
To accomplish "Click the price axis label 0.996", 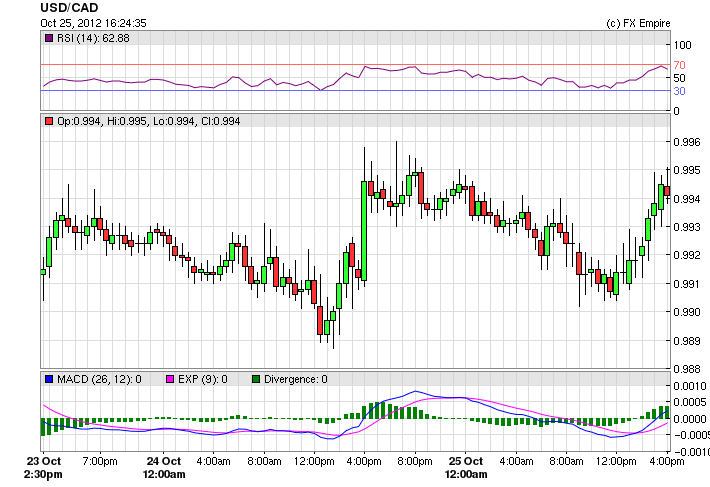I will (687, 142).
